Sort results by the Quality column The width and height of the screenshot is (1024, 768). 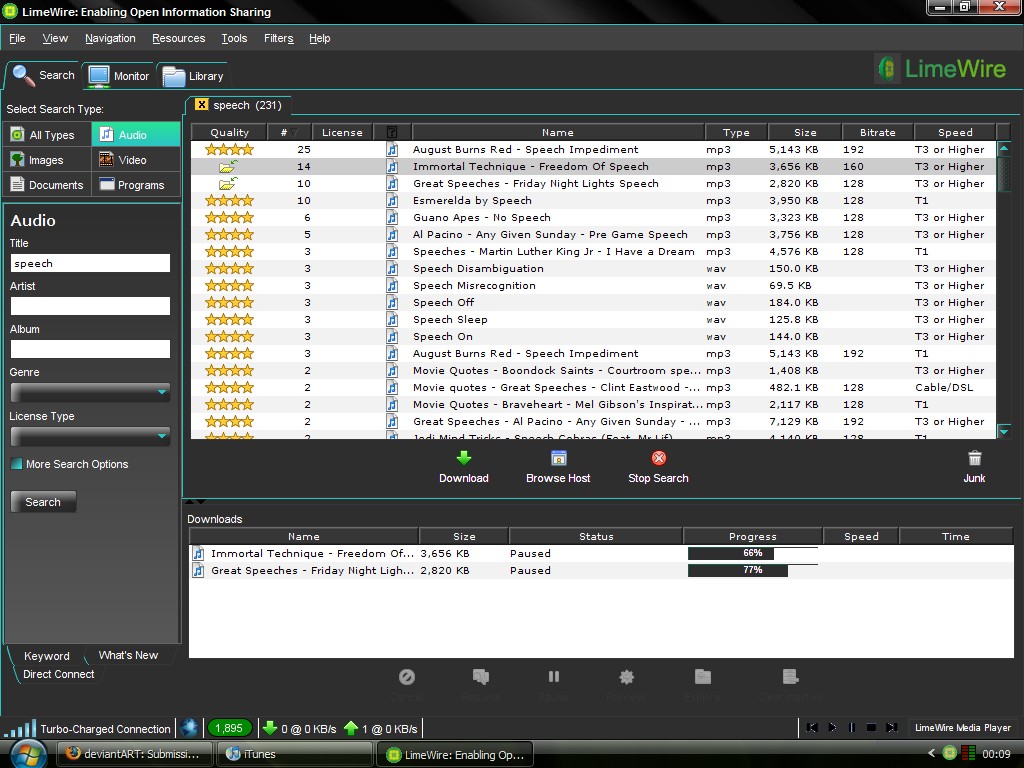click(x=229, y=133)
